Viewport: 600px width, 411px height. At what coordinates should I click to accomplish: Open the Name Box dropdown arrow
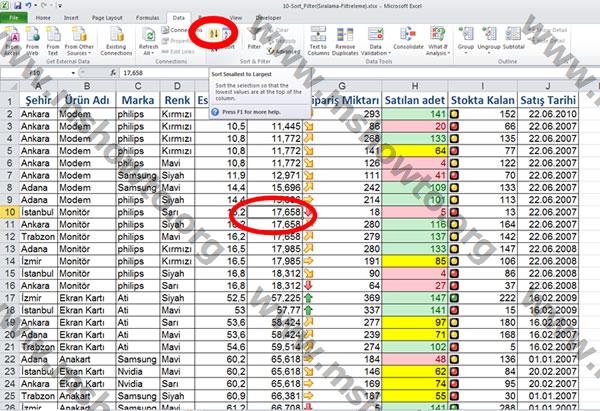pyautogui.click(x=73, y=72)
